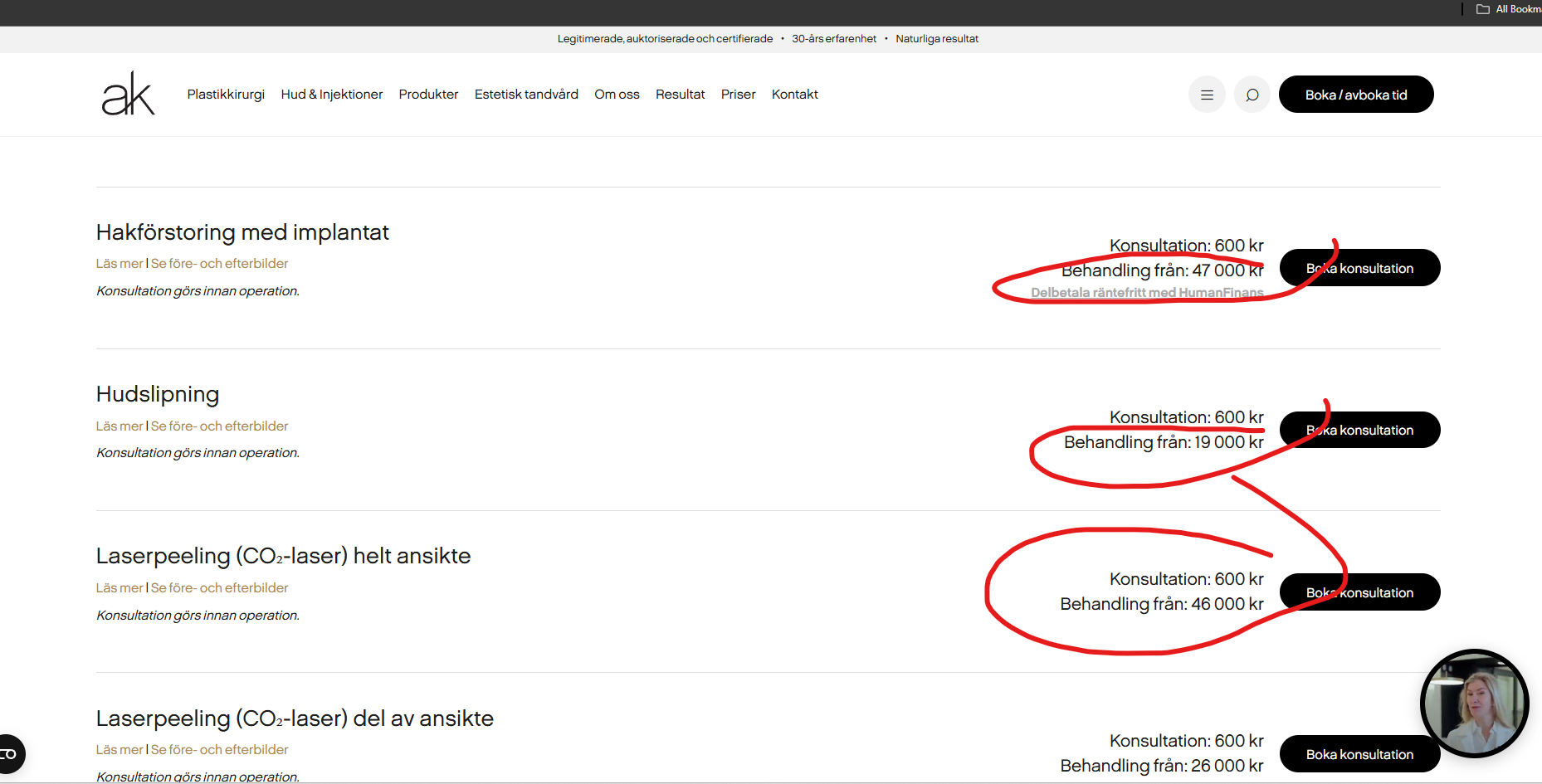Click the All Bookmarks folder icon
Image resolution: width=1542 pixels, height=784 pixels.
point(1483,9)
